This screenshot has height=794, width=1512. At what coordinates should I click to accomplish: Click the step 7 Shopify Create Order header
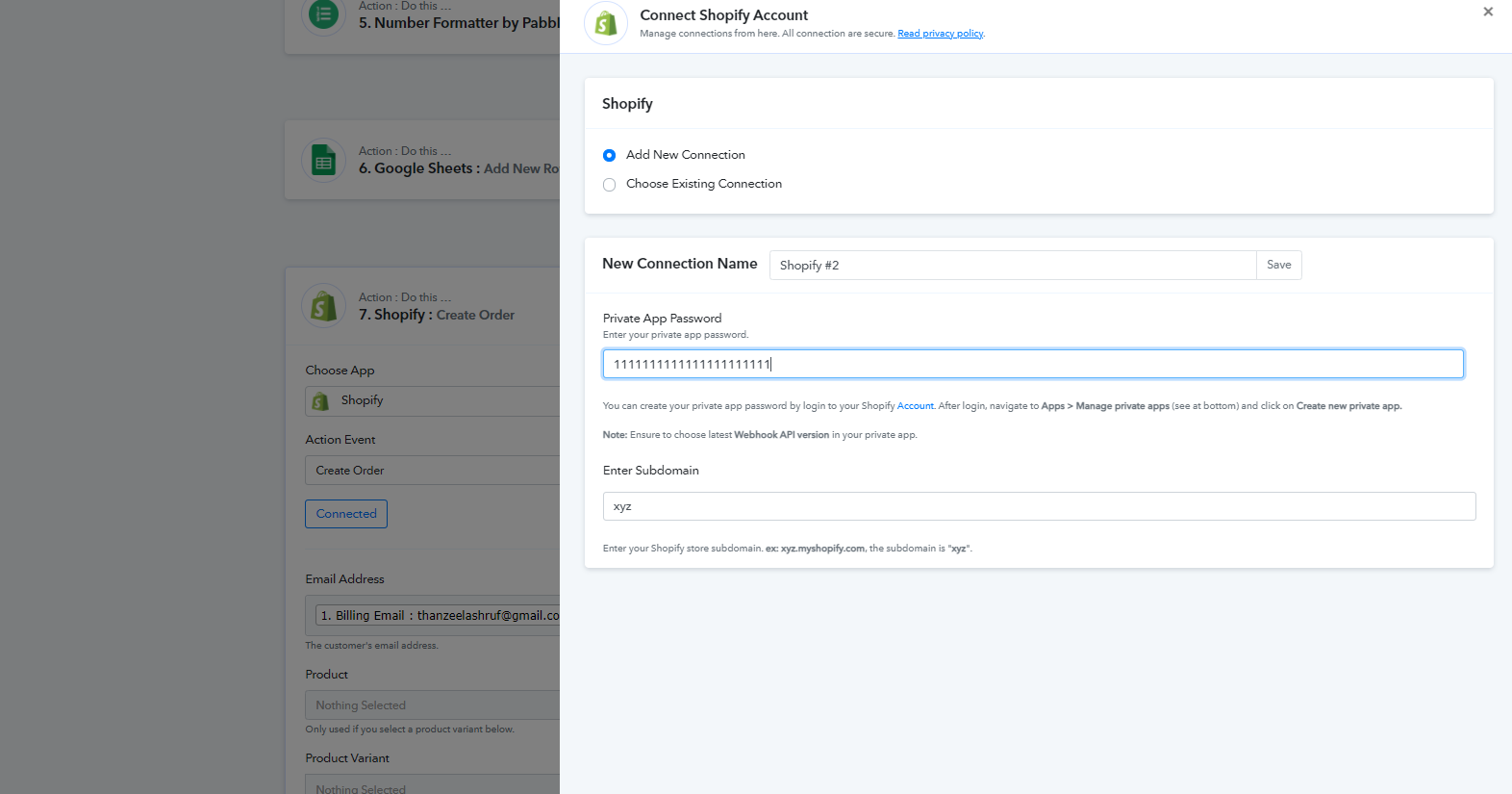437,315
